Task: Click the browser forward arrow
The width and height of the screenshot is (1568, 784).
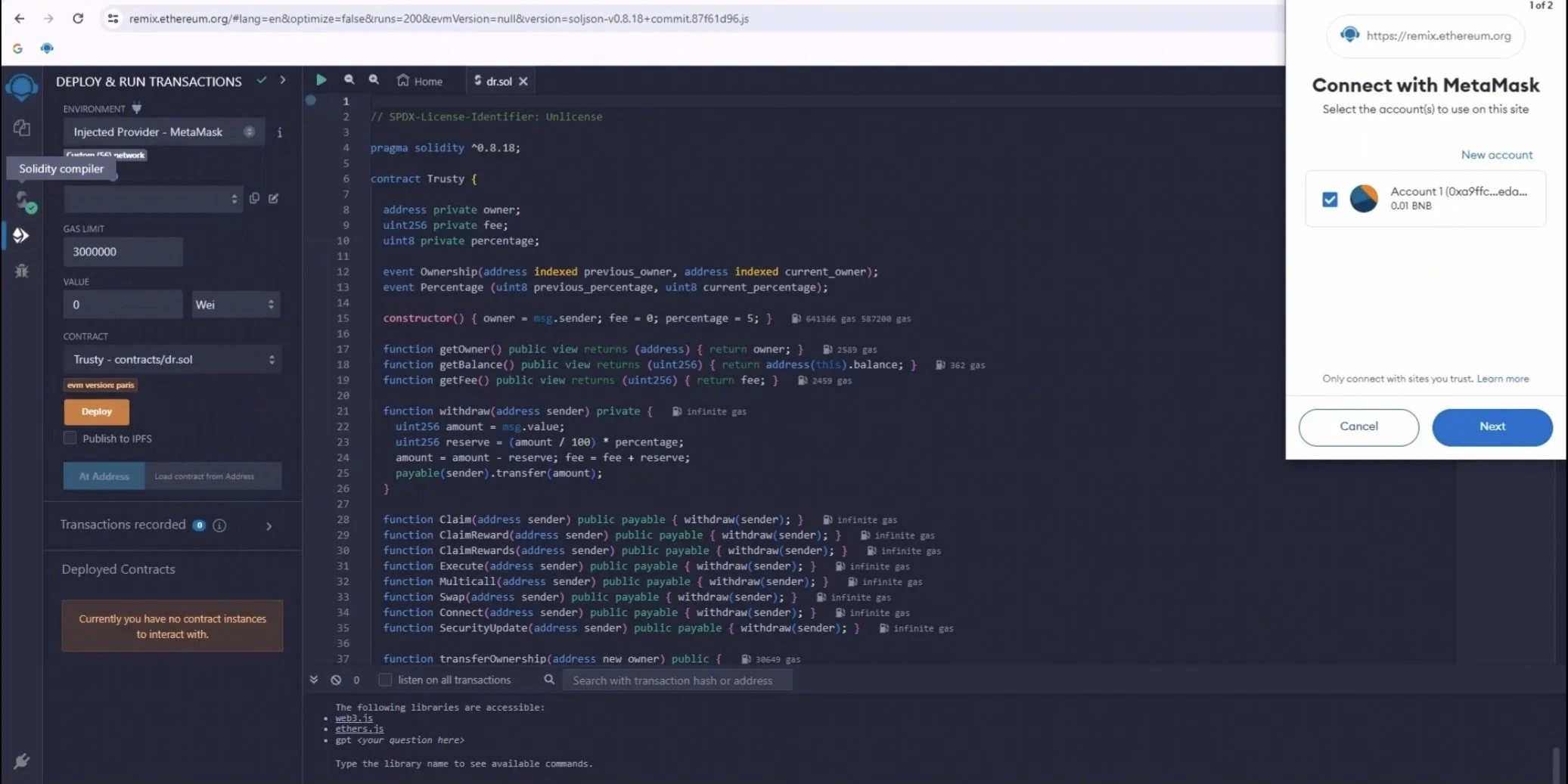Action: coord(48,18)
